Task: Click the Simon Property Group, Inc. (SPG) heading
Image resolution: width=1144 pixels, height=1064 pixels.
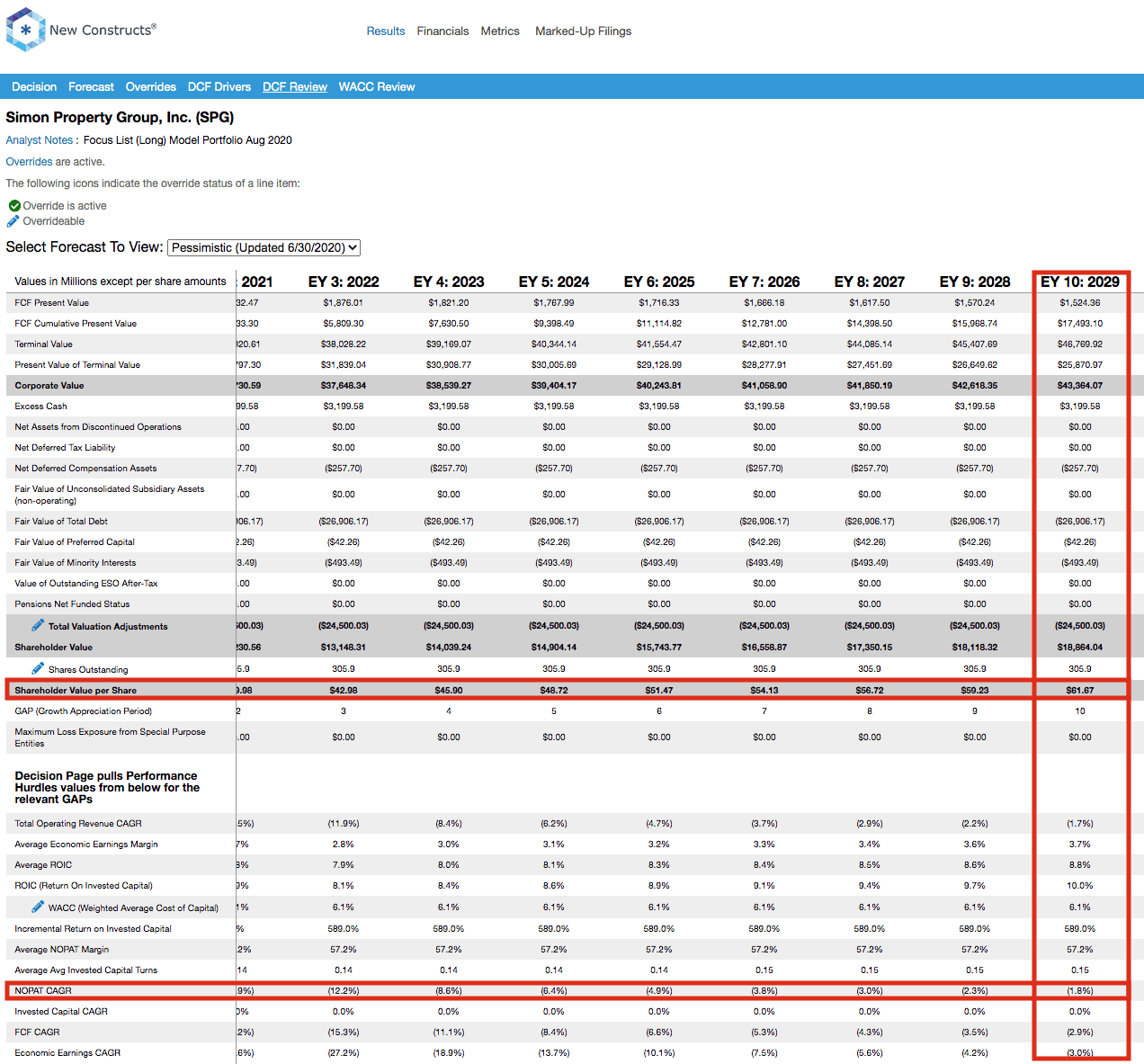Action: [x=120, y=117]
